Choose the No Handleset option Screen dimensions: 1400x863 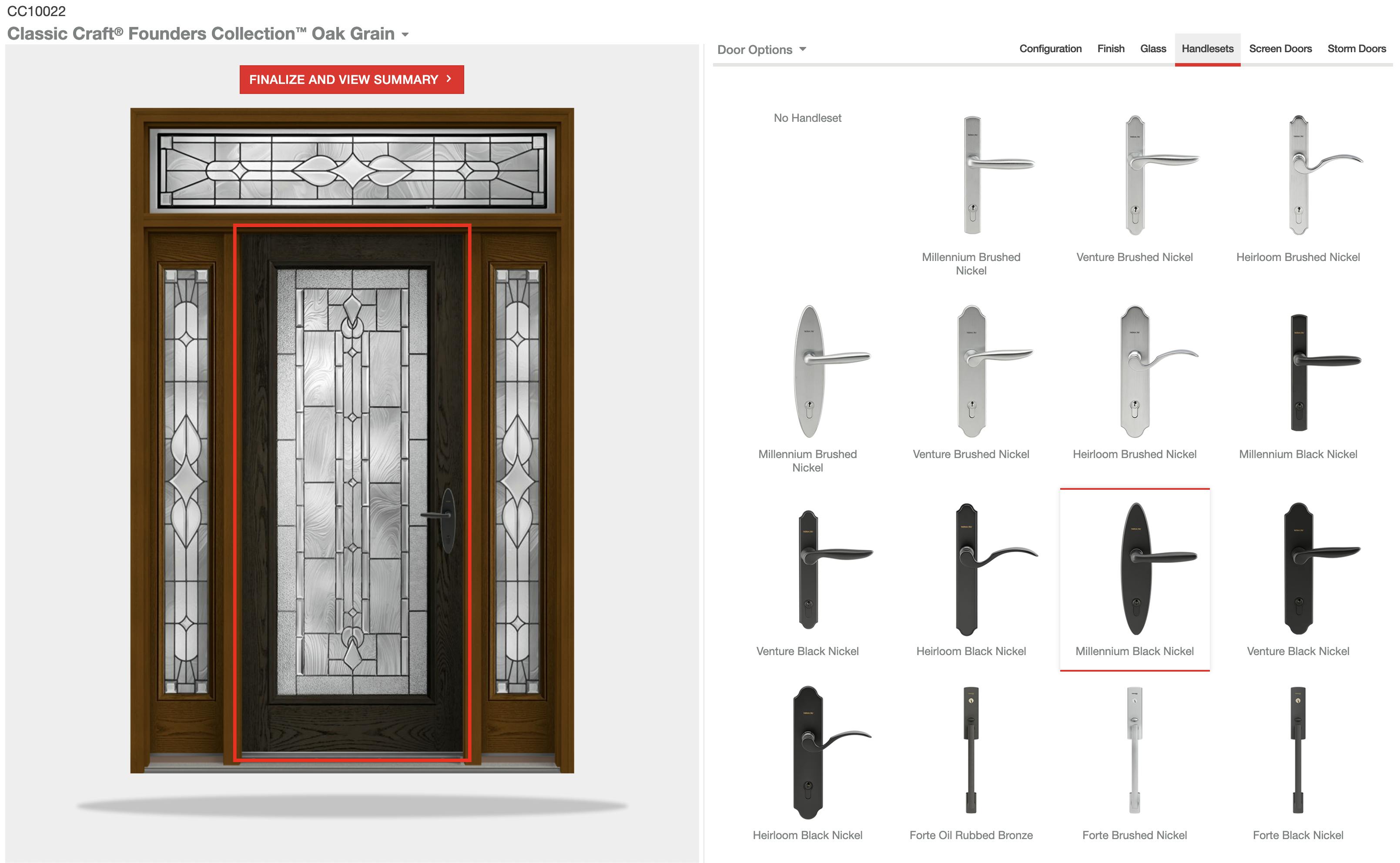(807, 118)
